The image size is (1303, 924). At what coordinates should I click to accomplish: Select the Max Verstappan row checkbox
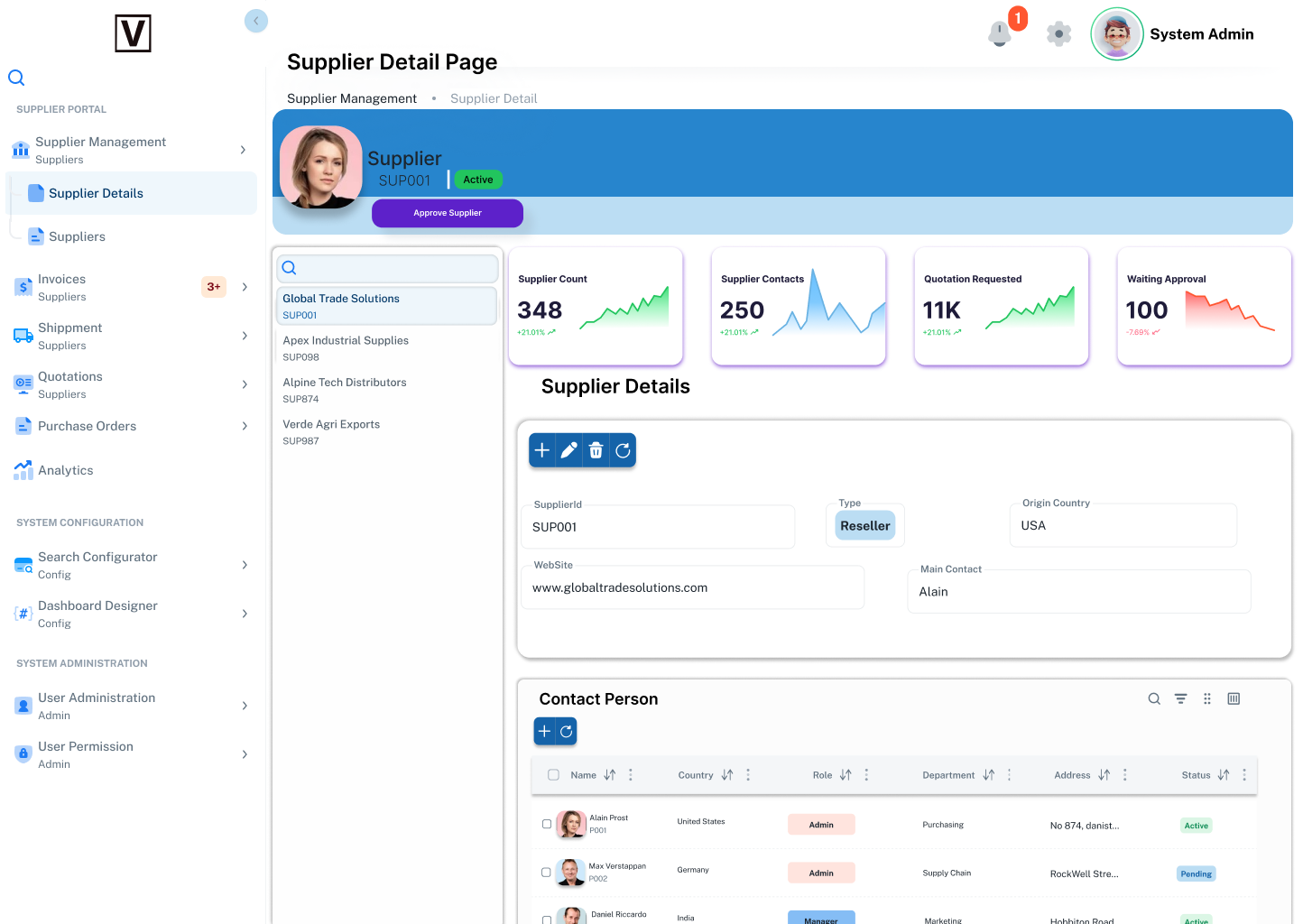[x=547, y=873]
